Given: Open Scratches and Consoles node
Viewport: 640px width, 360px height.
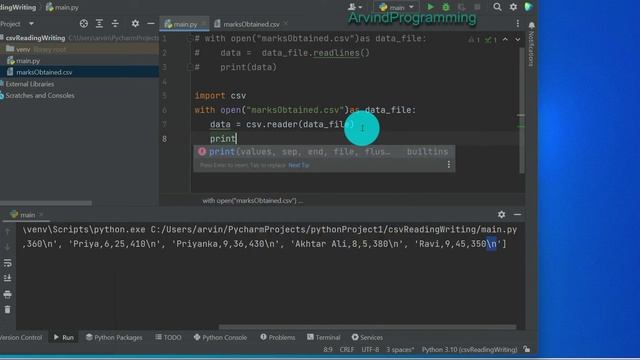Looking at the screenshot, I should tap(40, 96).
